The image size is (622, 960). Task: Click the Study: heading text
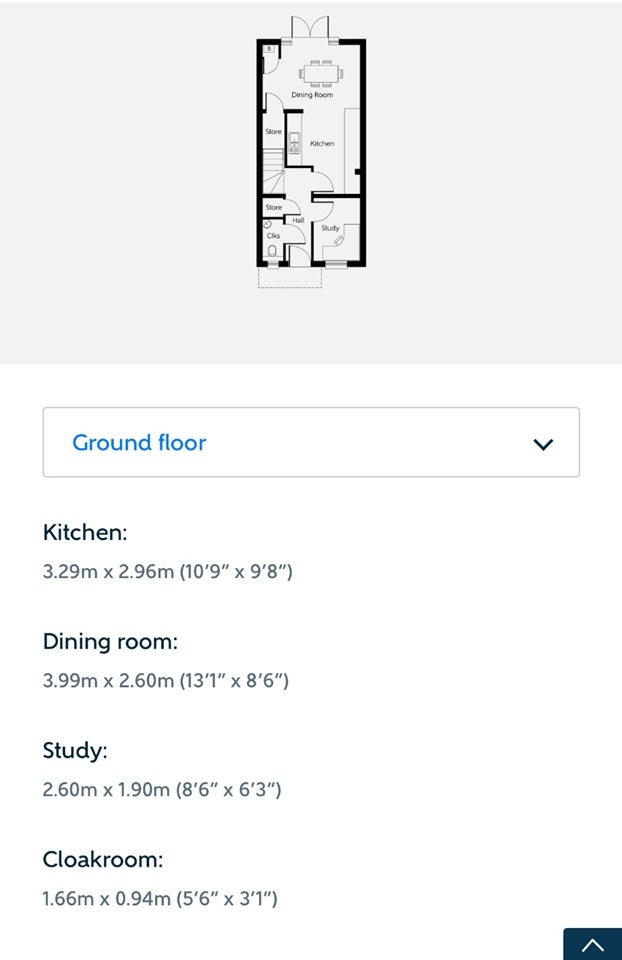(x=75, y=750)
